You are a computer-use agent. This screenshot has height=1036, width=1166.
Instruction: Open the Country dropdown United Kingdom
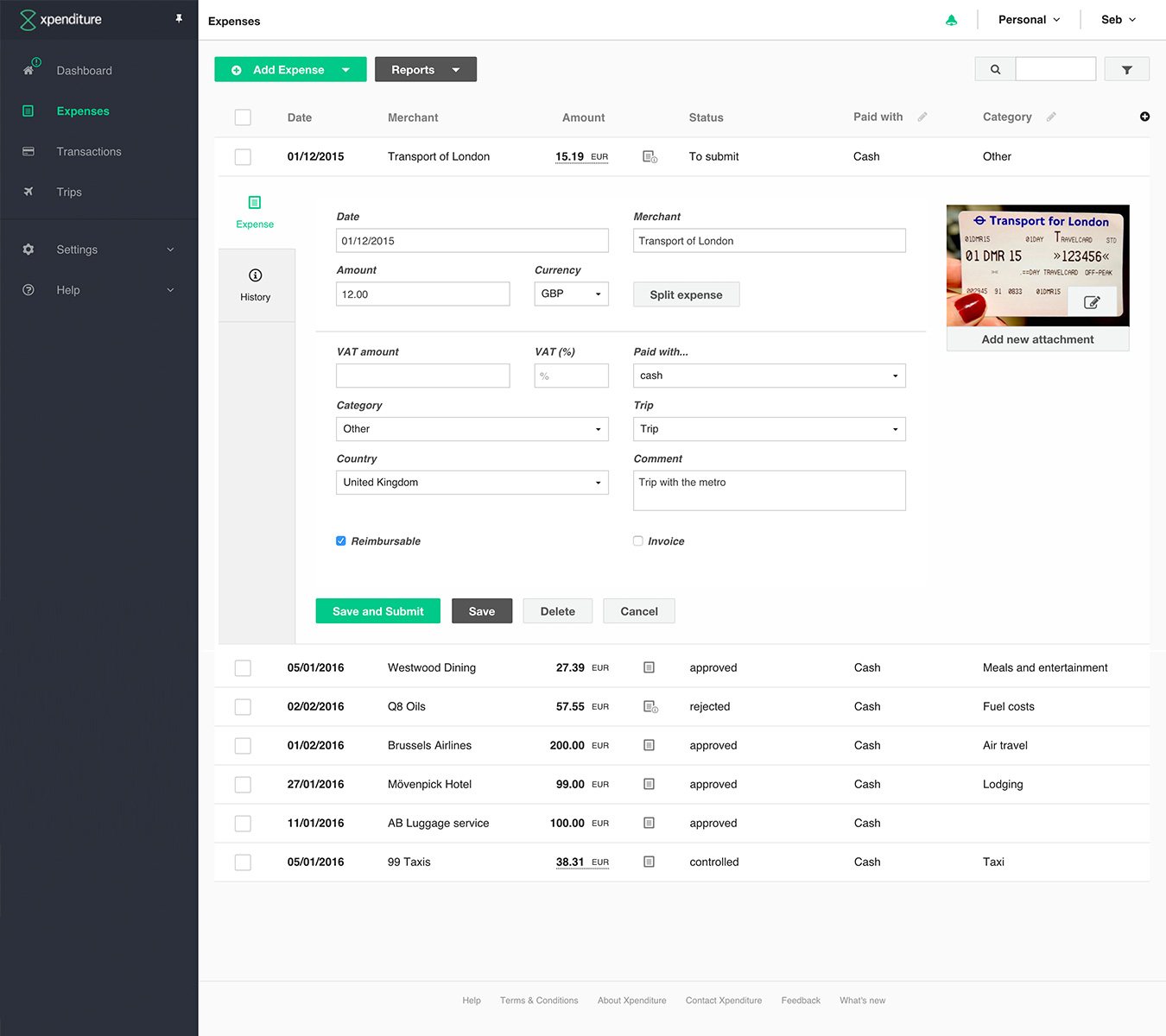(472, 483)
